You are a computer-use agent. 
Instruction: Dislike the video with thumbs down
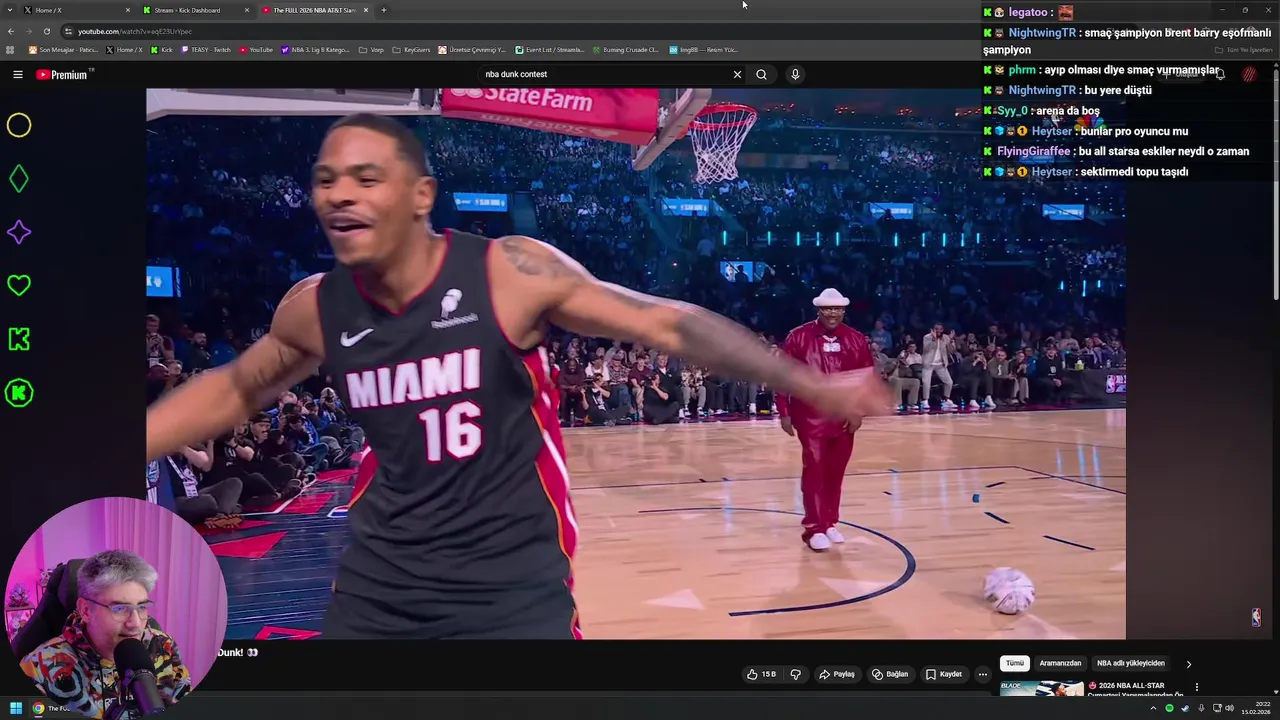(x=795, y=674)
